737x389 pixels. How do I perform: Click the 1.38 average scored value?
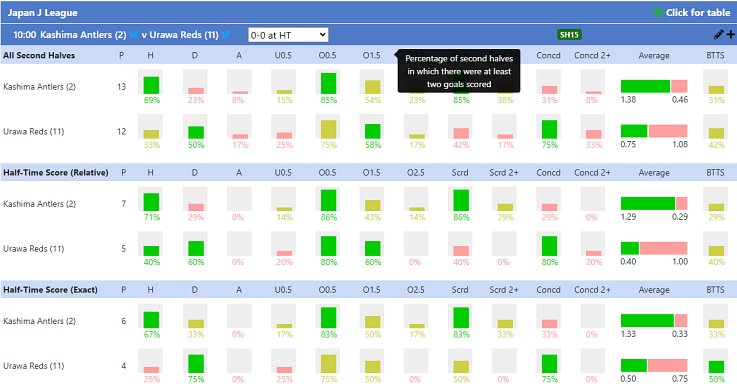click(x=628, y=100)
